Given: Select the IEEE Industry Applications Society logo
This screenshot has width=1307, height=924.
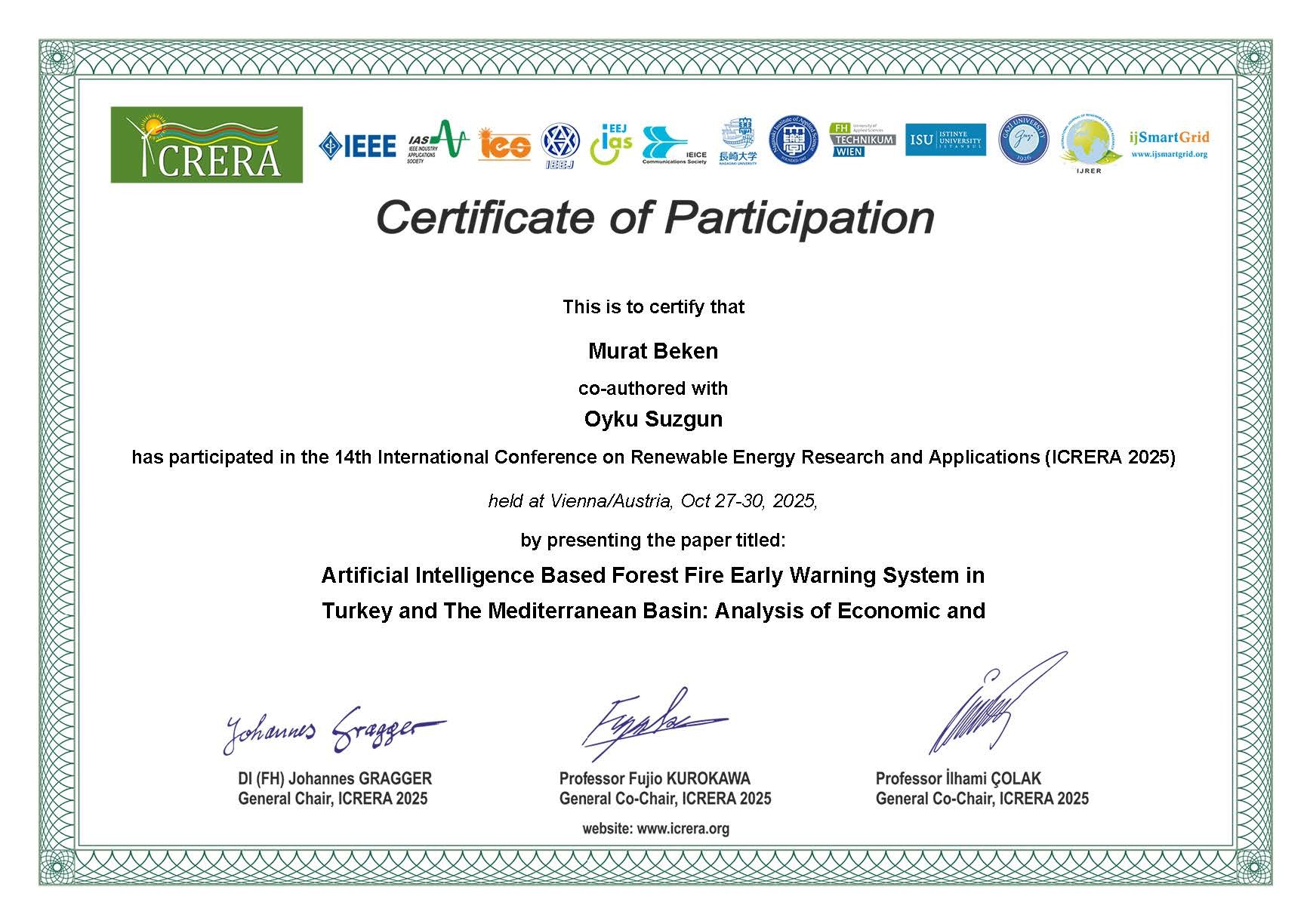Looking at the screenshot, I should tap(438, 141).
